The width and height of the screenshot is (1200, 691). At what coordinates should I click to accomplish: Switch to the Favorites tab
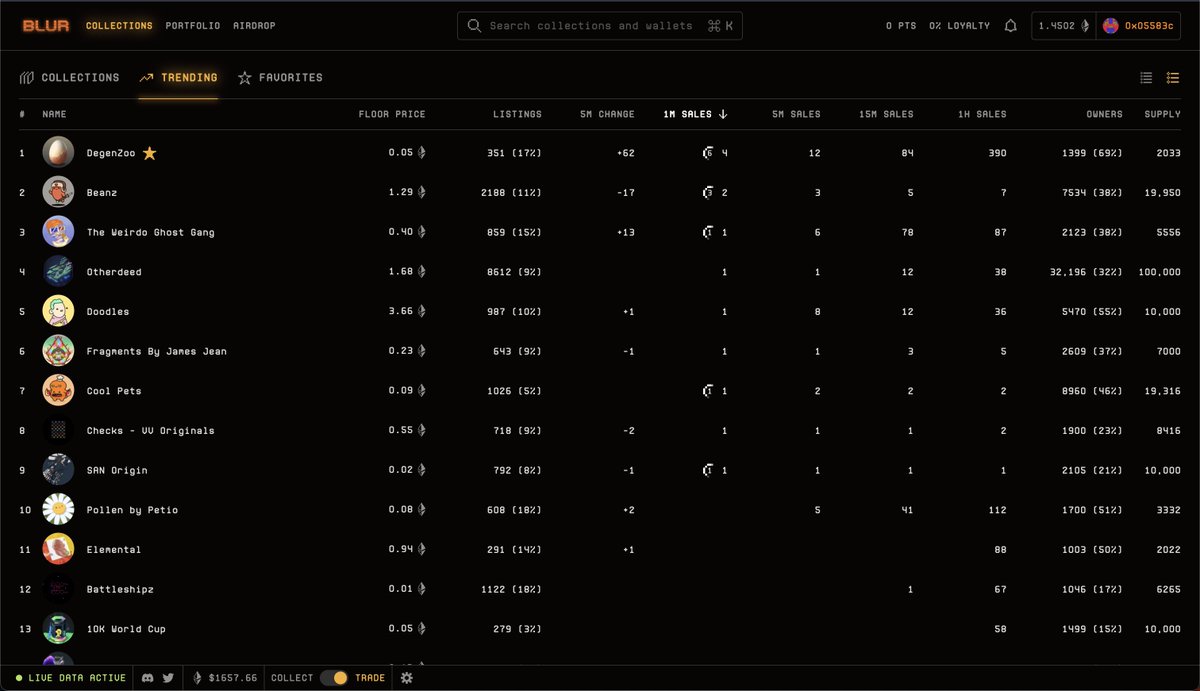pyautogui.click(x=280, y=78)
